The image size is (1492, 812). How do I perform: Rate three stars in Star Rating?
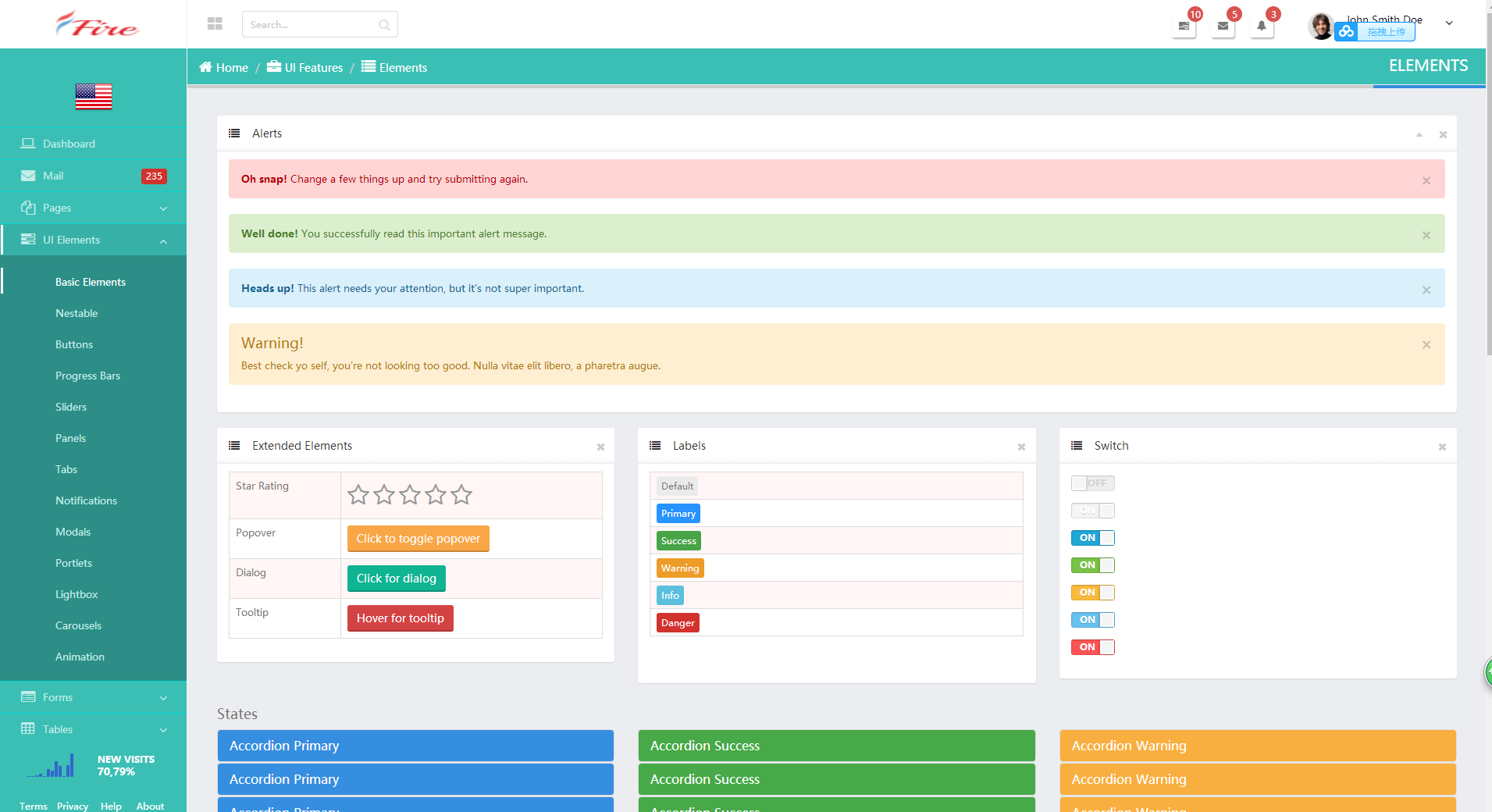(410, 494)
